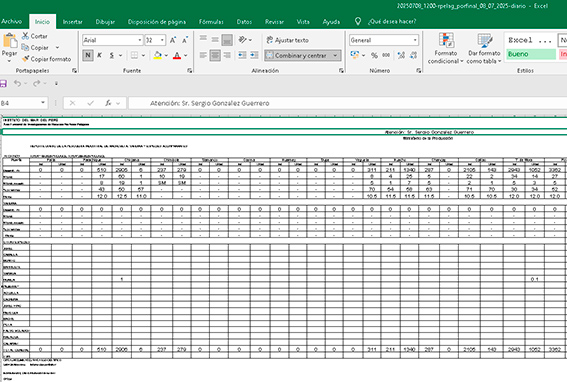
Task: Open the Revisar tab
Action: (x=274, y=22)
